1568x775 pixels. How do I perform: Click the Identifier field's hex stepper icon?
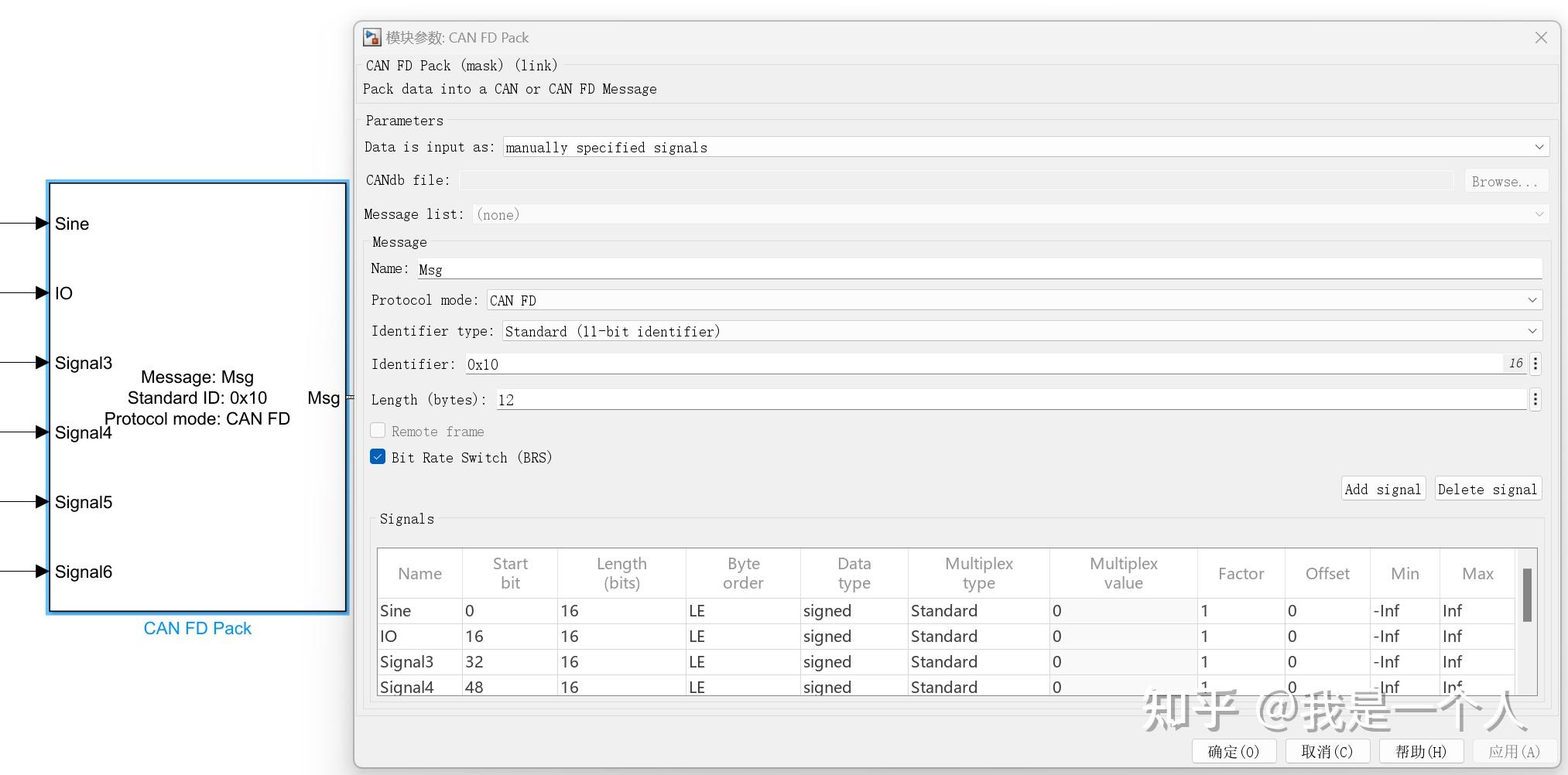pyautogui.click(x=1535, y=363)
